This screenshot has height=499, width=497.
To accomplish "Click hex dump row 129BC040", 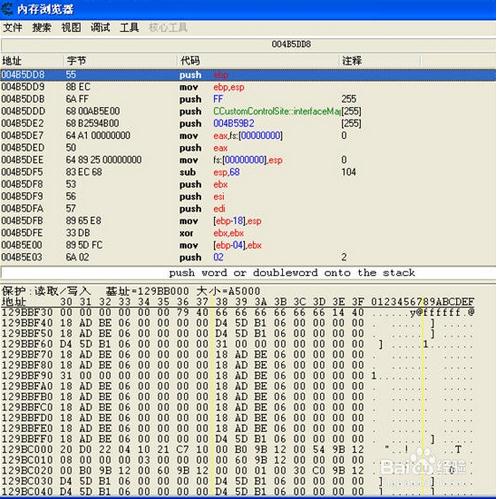I will coord(238,492).
